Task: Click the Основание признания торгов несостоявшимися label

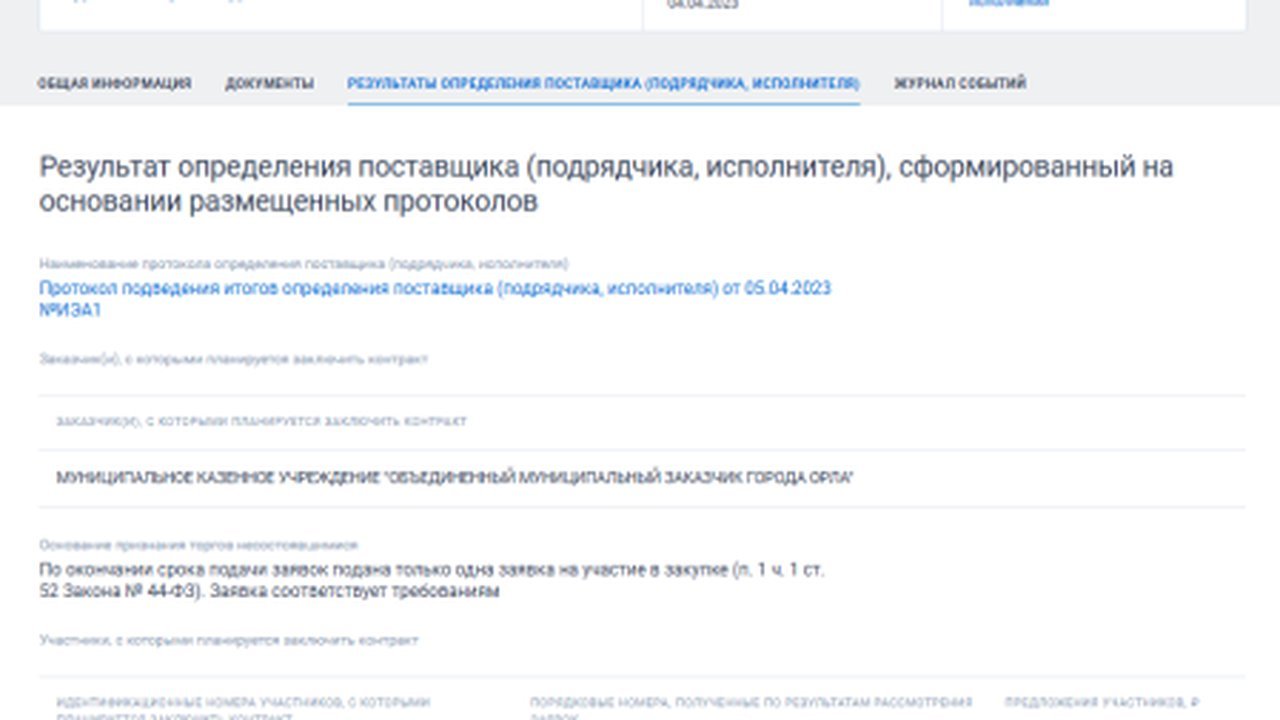Action: (x=198, y=546)
